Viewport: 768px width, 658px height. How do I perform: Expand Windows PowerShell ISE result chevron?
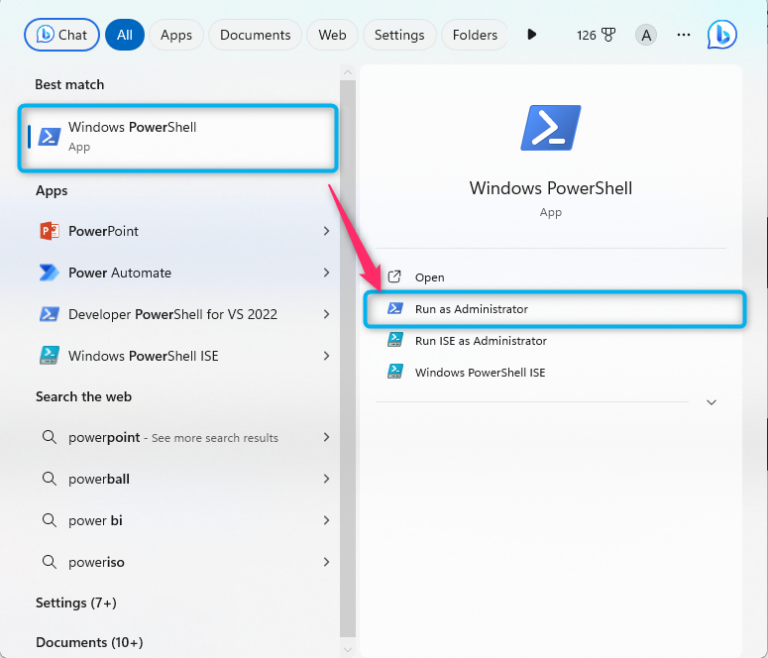326,356
